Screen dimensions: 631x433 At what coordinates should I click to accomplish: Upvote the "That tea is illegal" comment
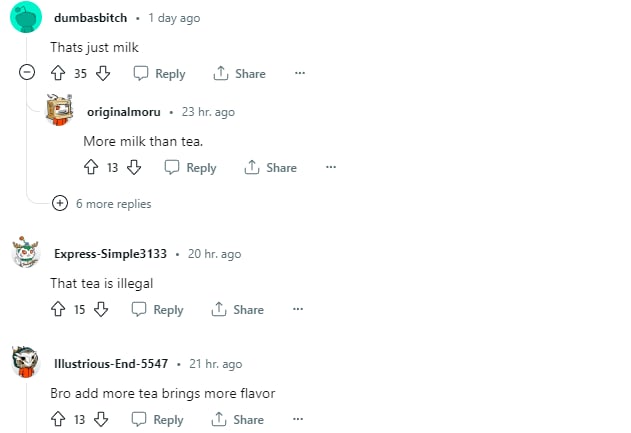point(57,309)
